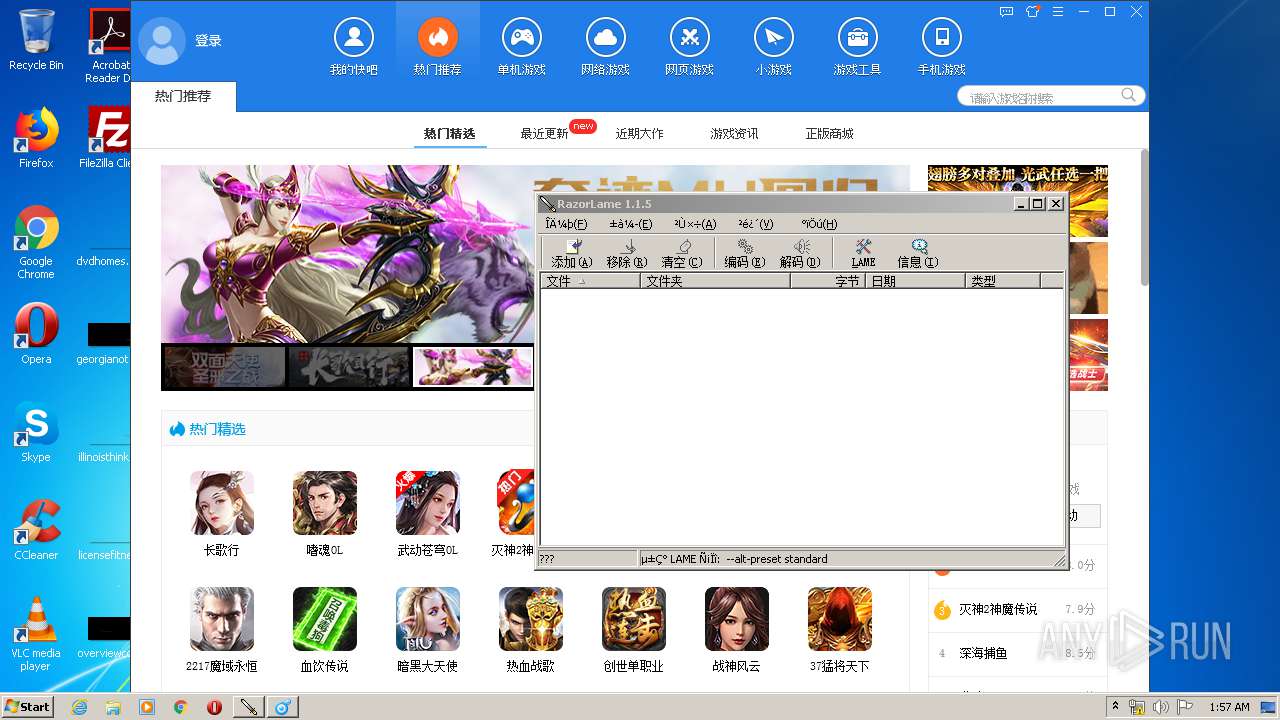
Task: Click the user avatar next to 登录
Action: pyautogui.click(x=162, y=41)
